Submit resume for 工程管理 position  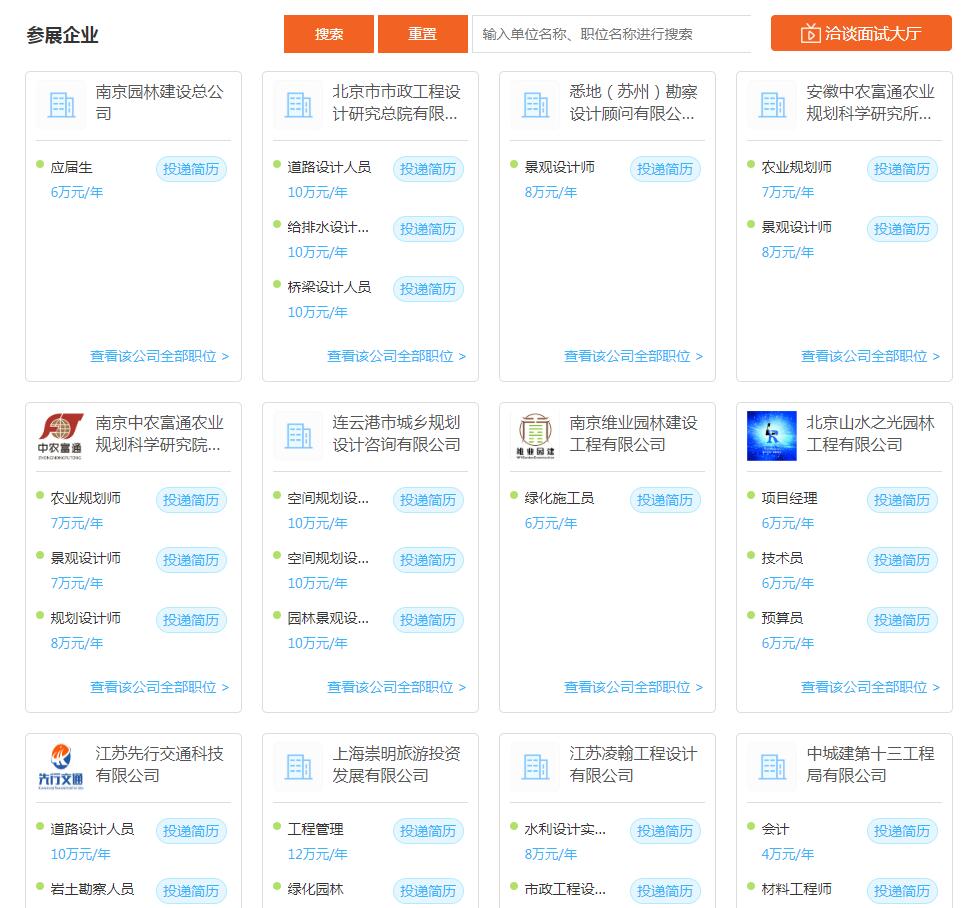pos(428,831)
